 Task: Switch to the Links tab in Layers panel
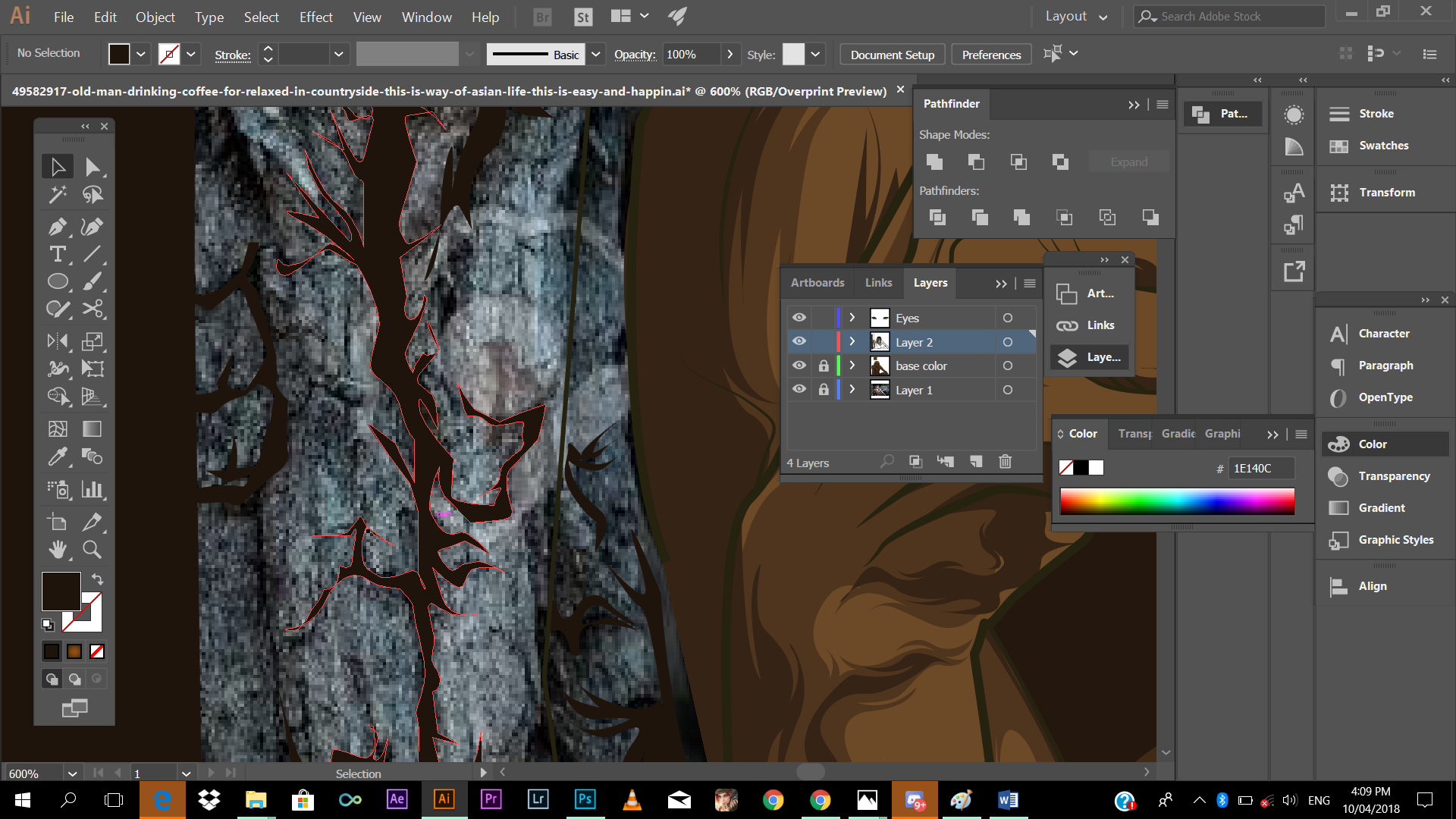pyautogui.click(x=878, y=283)
